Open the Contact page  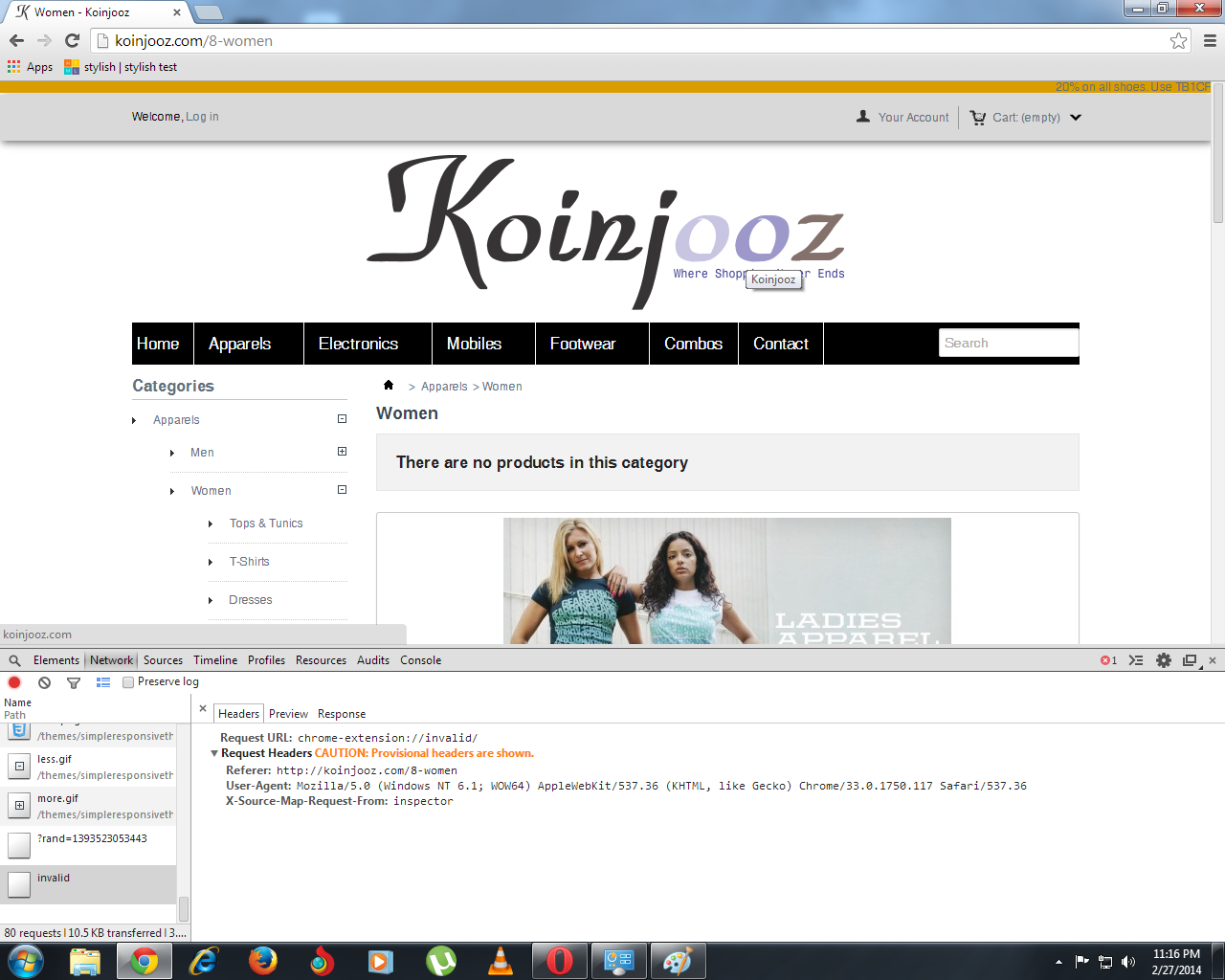coord(781,344)
